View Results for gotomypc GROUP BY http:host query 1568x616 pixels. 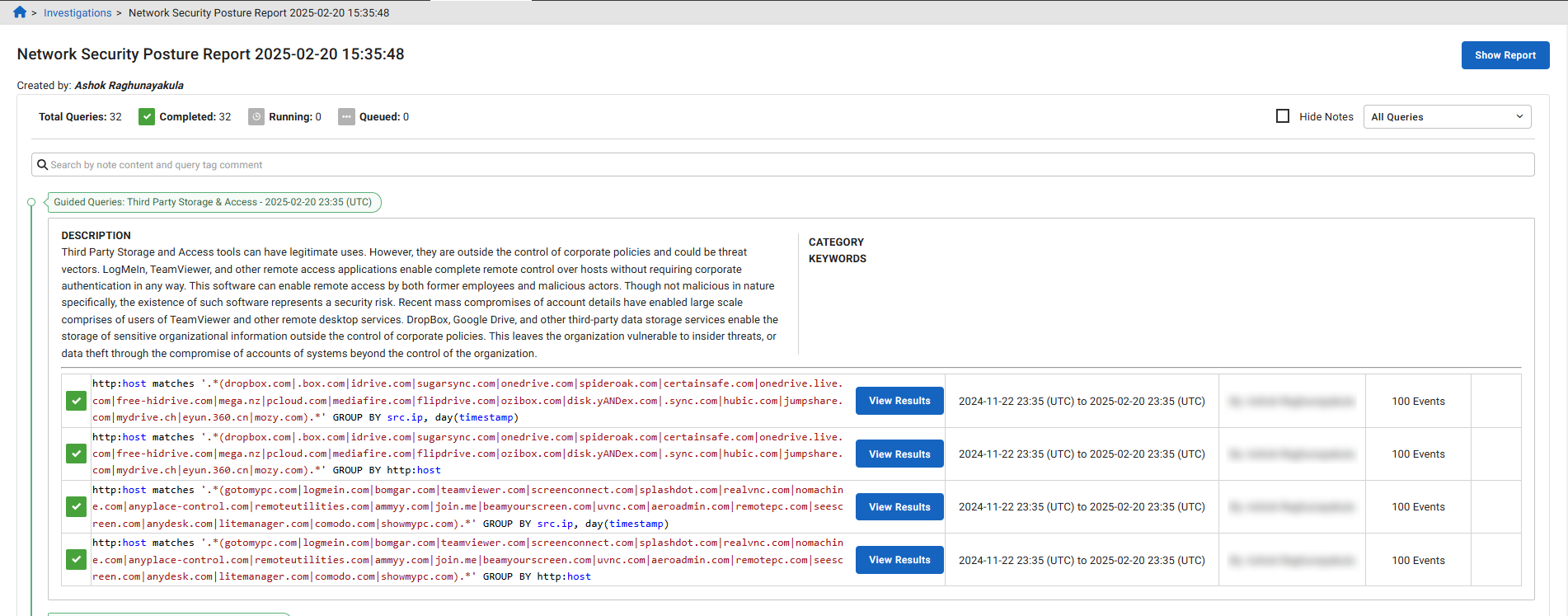coord(899,560)
